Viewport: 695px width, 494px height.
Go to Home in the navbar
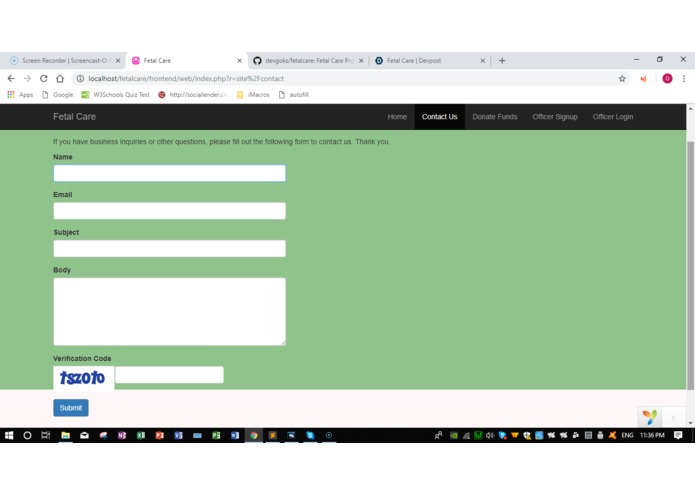(x=397, y=117)
